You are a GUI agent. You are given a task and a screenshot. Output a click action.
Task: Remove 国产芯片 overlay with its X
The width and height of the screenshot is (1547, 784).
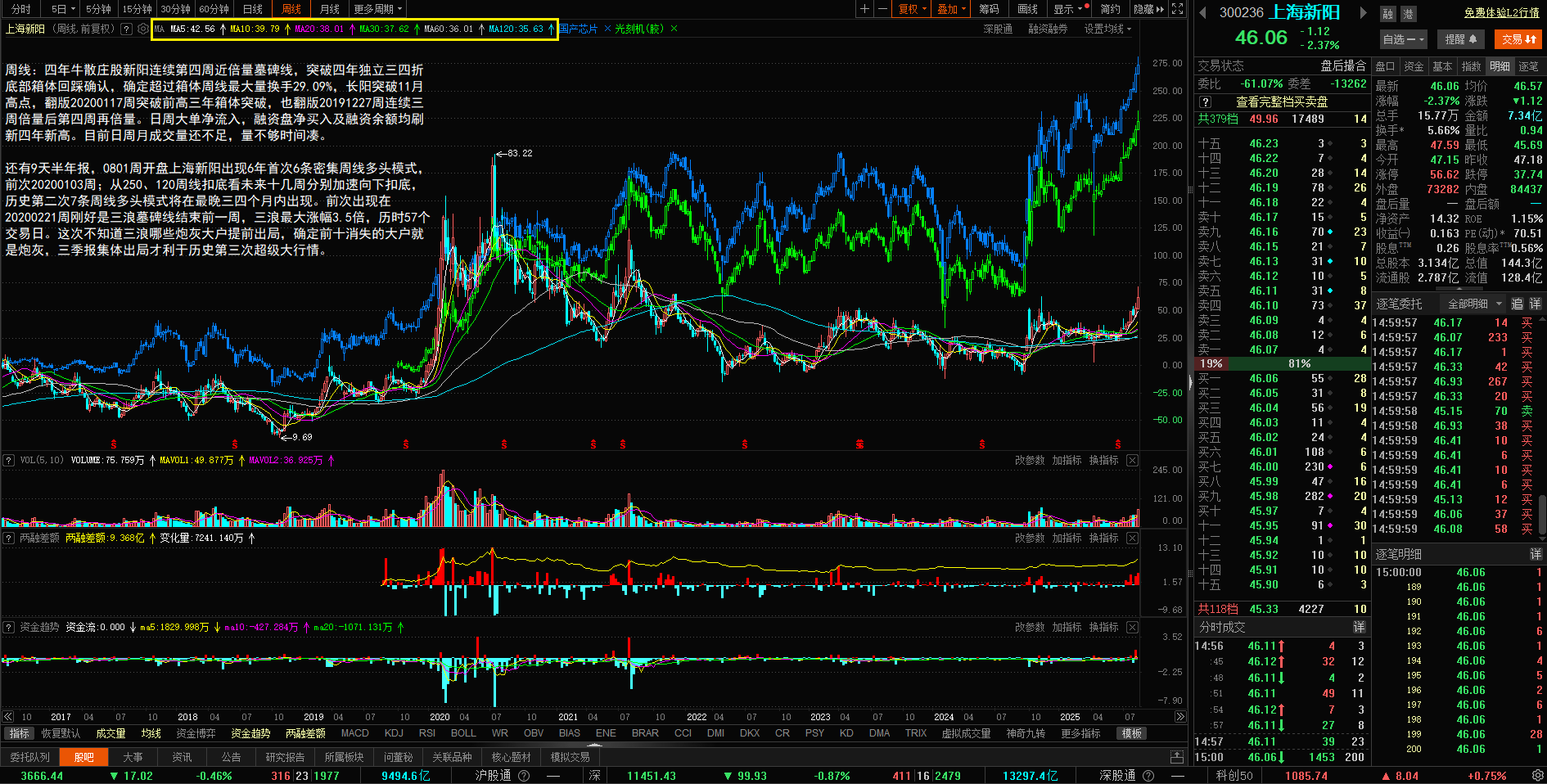coord(607,29)
